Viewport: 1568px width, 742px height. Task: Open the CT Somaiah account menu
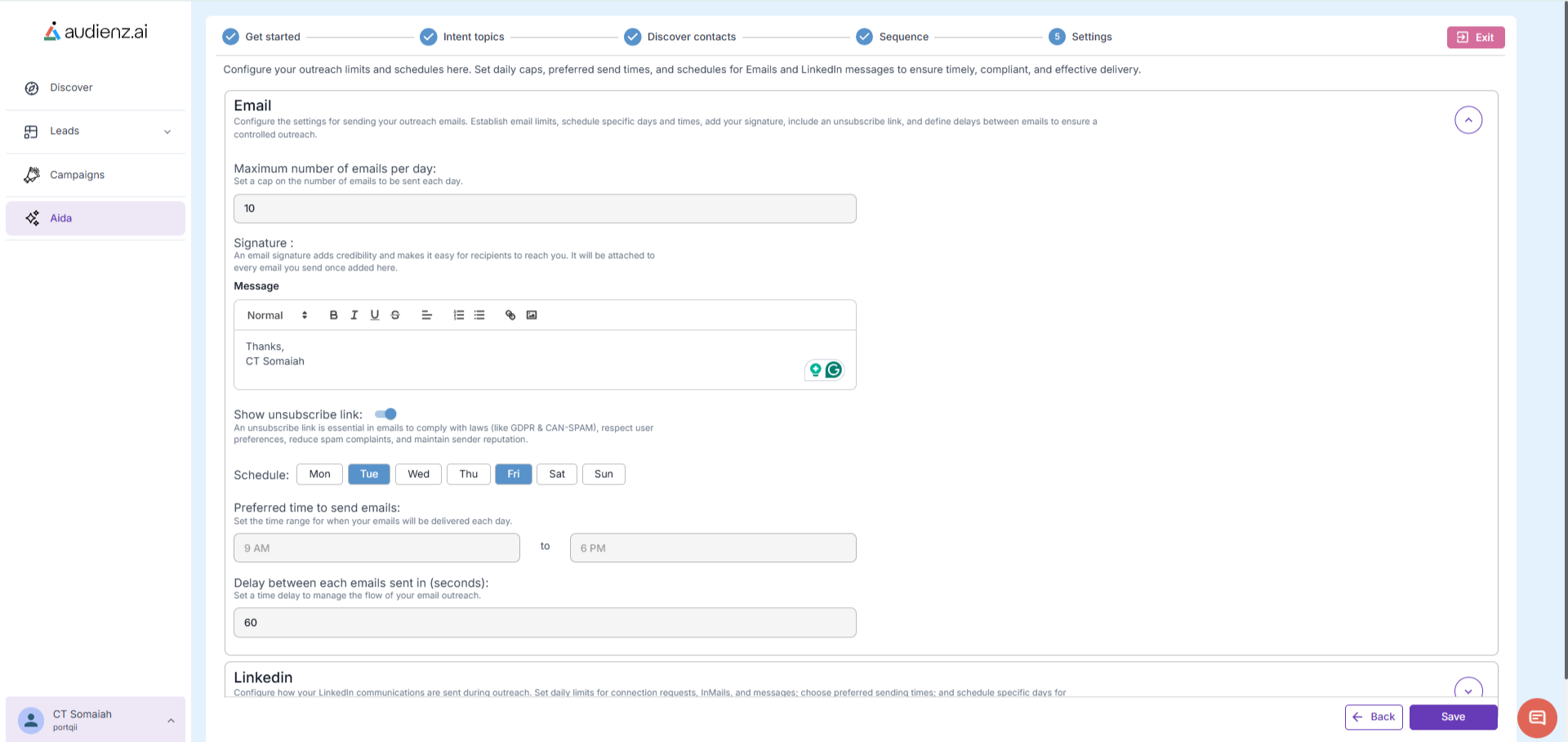point(96,720)
